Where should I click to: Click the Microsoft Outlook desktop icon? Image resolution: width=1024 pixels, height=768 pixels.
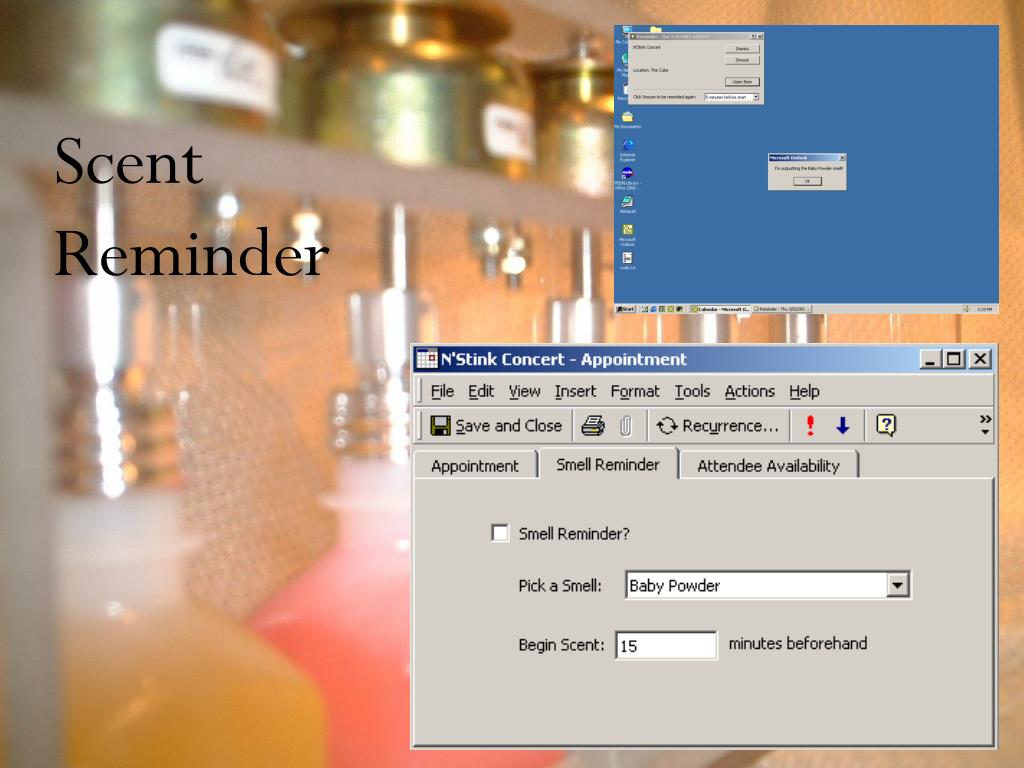(627, 234)
